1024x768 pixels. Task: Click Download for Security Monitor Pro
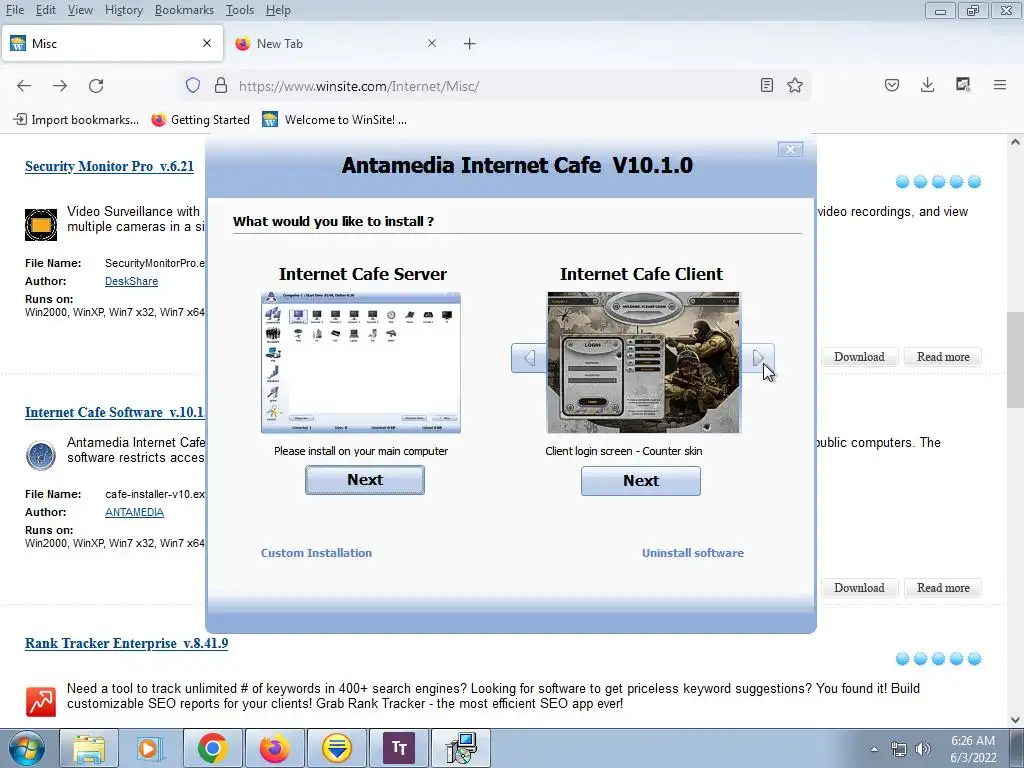tap(859, 357)
